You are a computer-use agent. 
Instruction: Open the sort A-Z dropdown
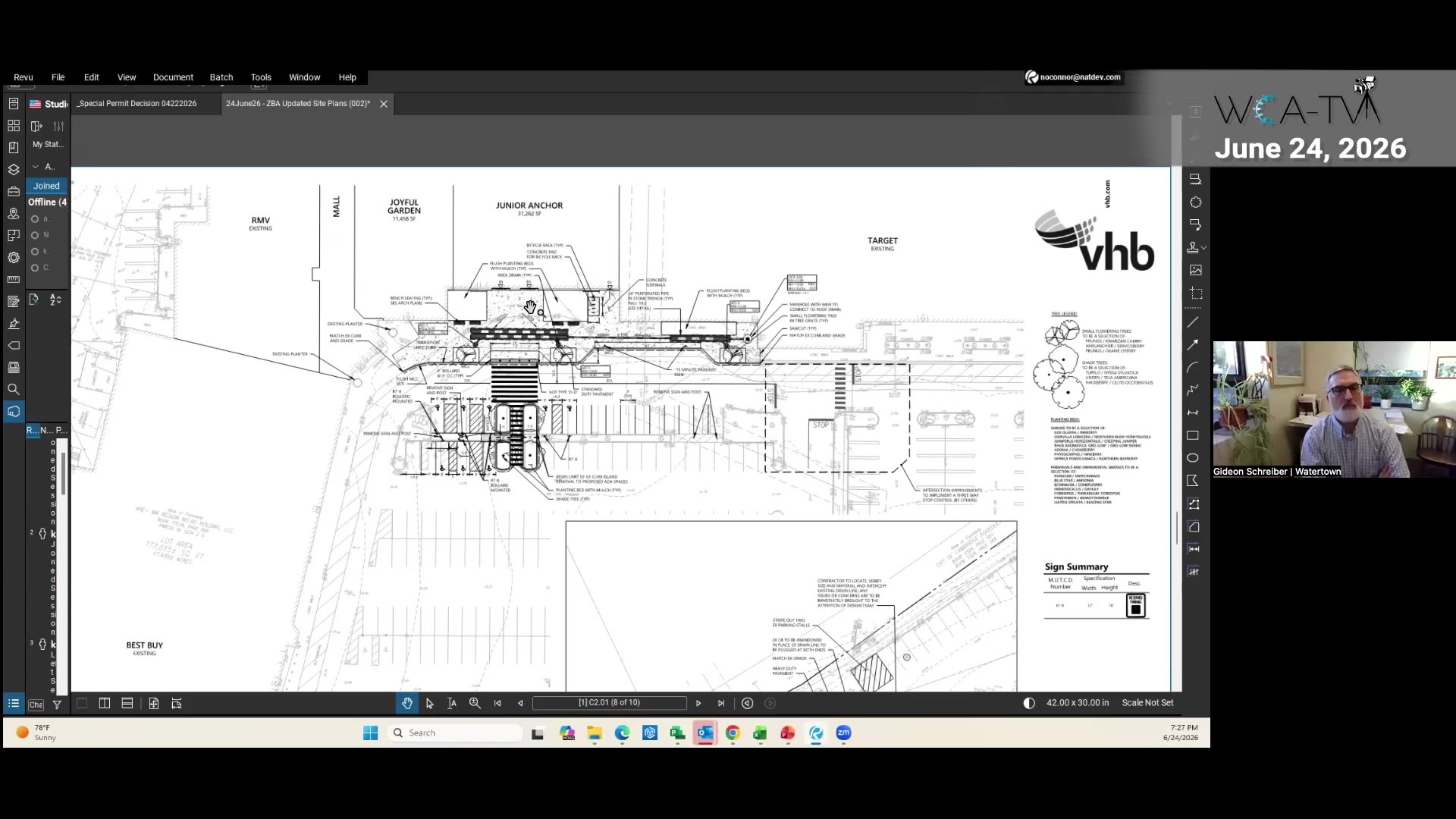click(55, 300)
